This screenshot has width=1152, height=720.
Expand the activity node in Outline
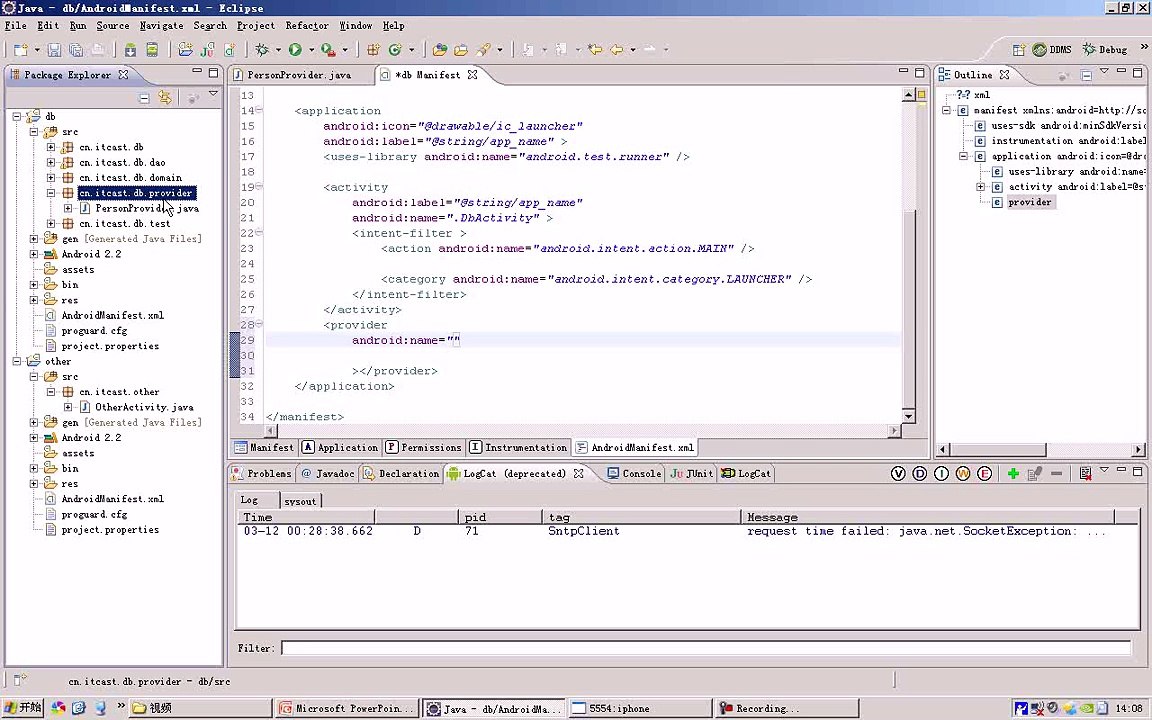[x=981, y=187]
